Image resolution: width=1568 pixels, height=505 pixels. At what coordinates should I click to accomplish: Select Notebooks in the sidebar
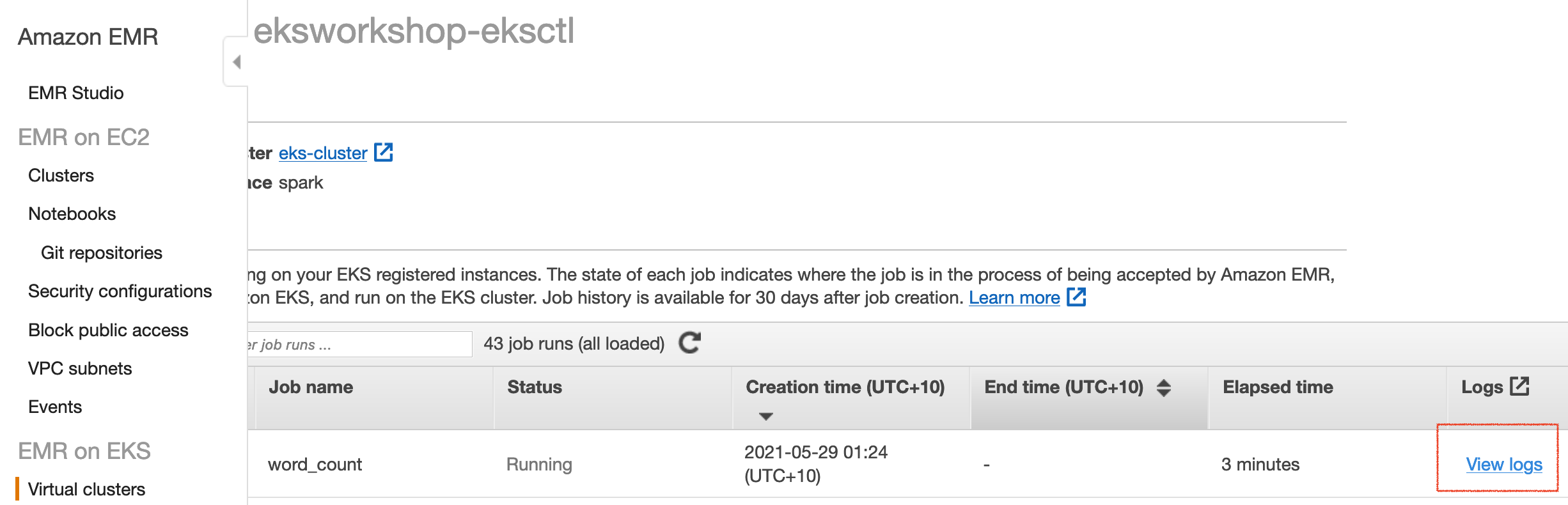[x=72, y=214]
